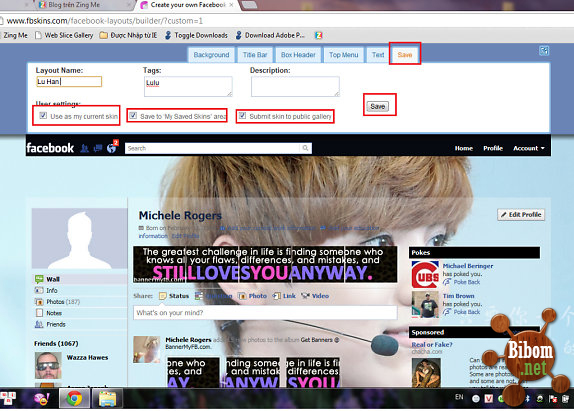Screen dimensions: 574x411
Task: Click Tim Brown's poke thumbnail
Action: click(x=425, y=304)
